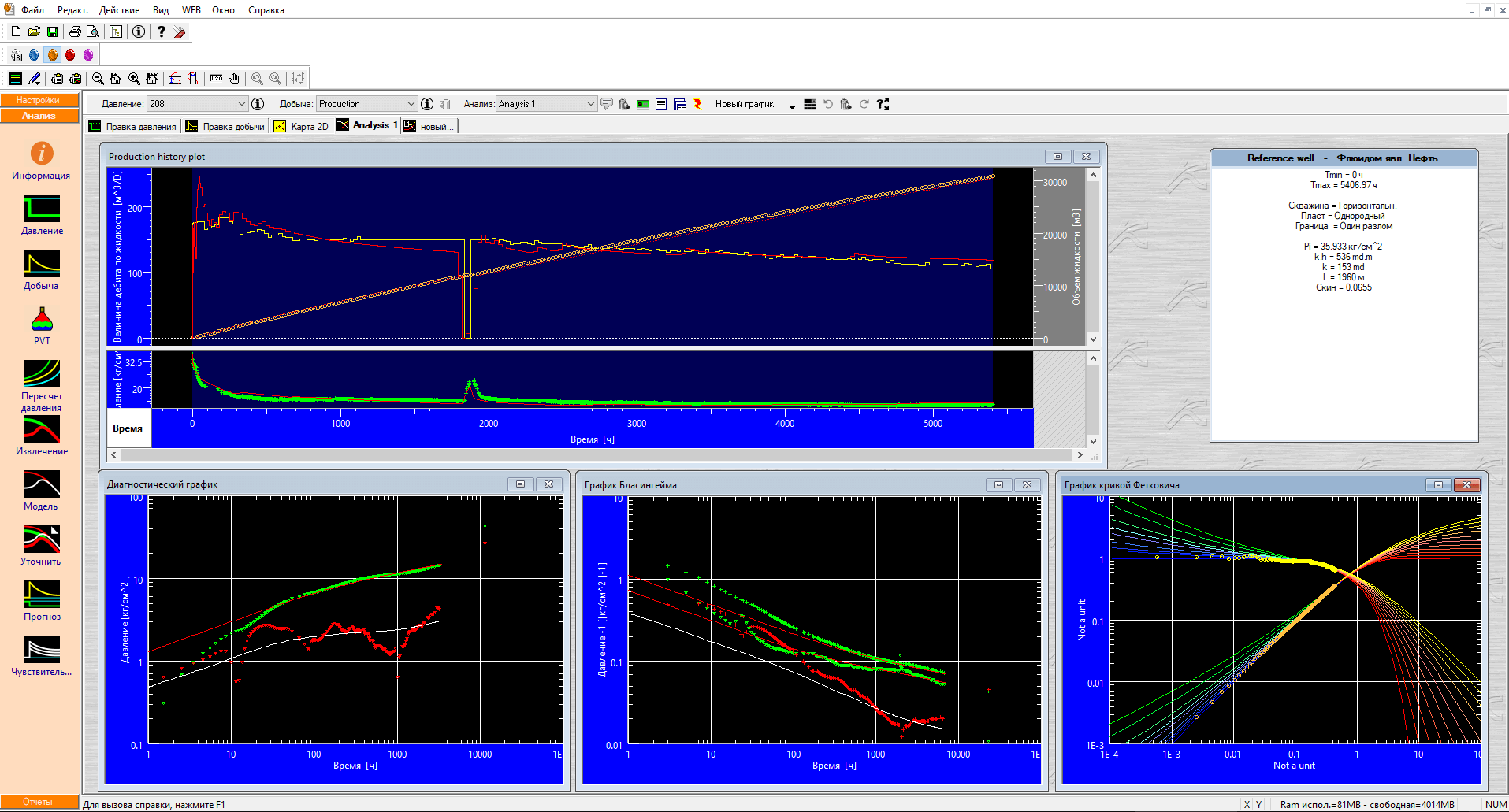Viewport: 1509px width, 812px height.
Task: Open the Давление dropdown showing 208
Action: (198, 104)
